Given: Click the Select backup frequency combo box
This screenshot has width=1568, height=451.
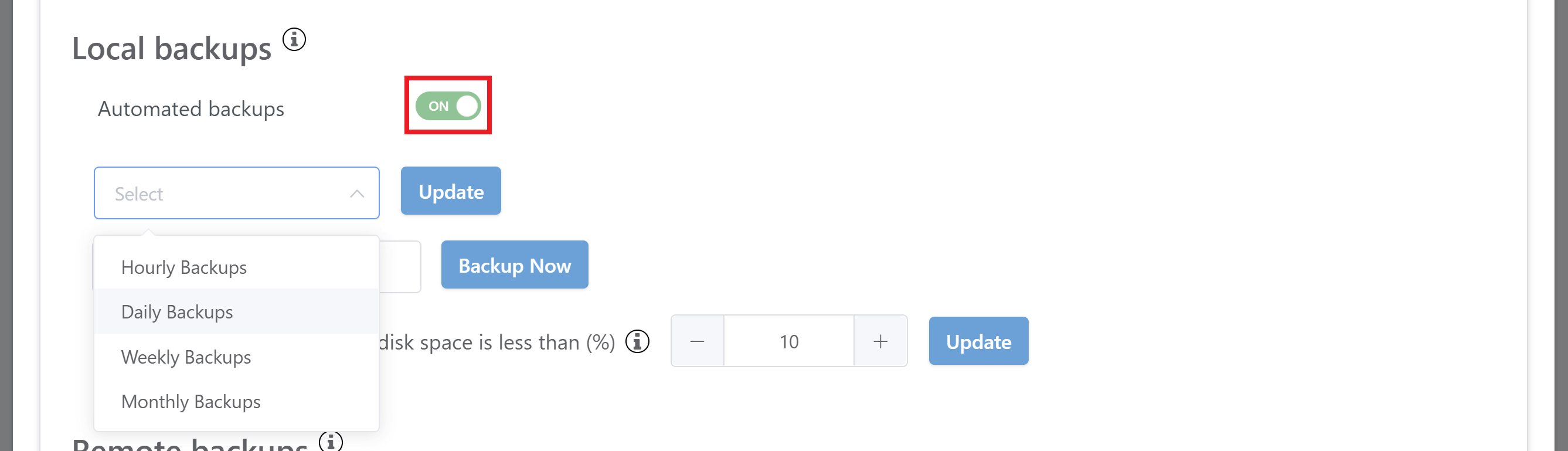Looking at the screenshot, I should click(x=237, y=193).
